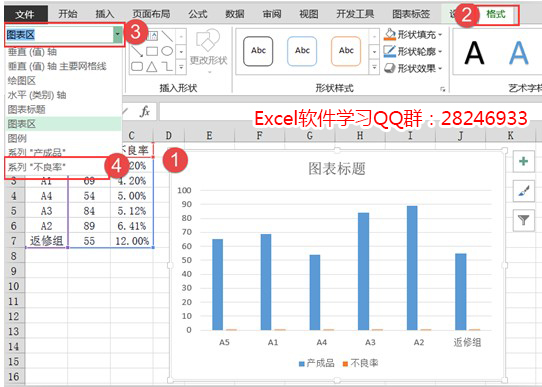Select the oval shape
Image resolution: width=542 pixels, height=387 pixels.
click(x=167, y=51)
